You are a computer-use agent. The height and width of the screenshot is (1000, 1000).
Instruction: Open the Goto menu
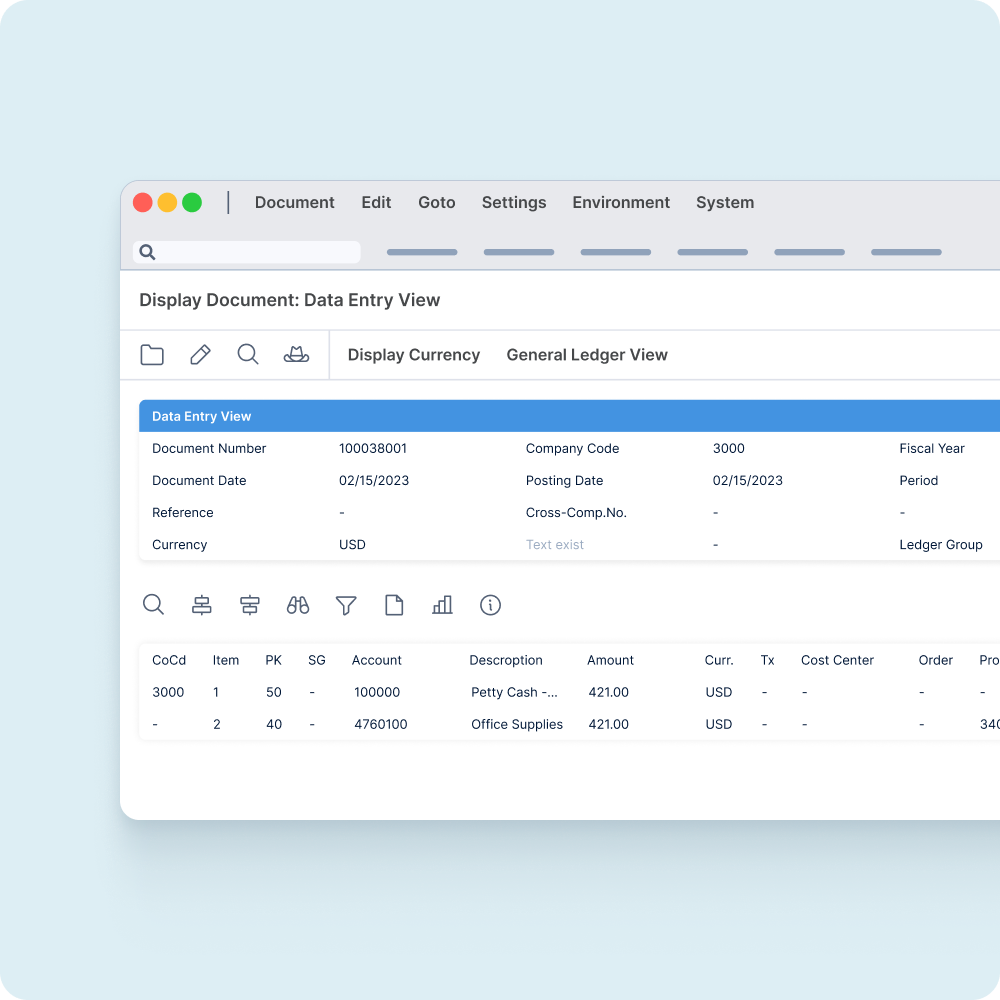point(437,202)
